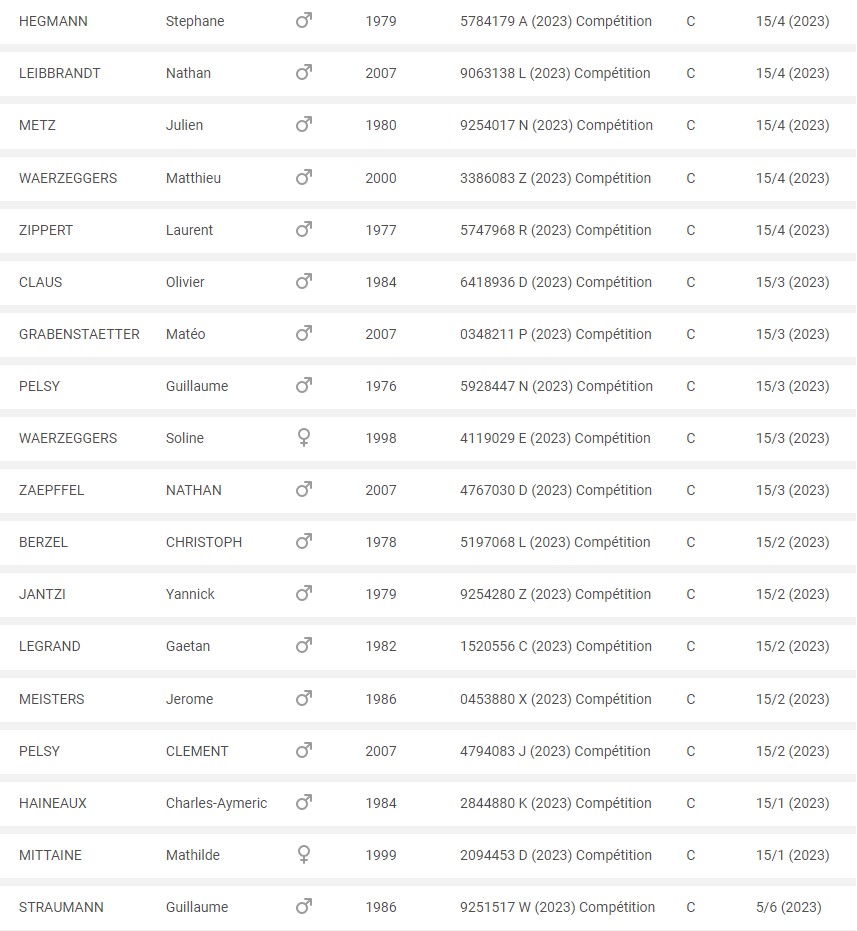The width and height of the screenshot is (857, 931).
Task: Click the female icon in the WAERZEGGERS Soline row
Action: click(x=303, y=438)
